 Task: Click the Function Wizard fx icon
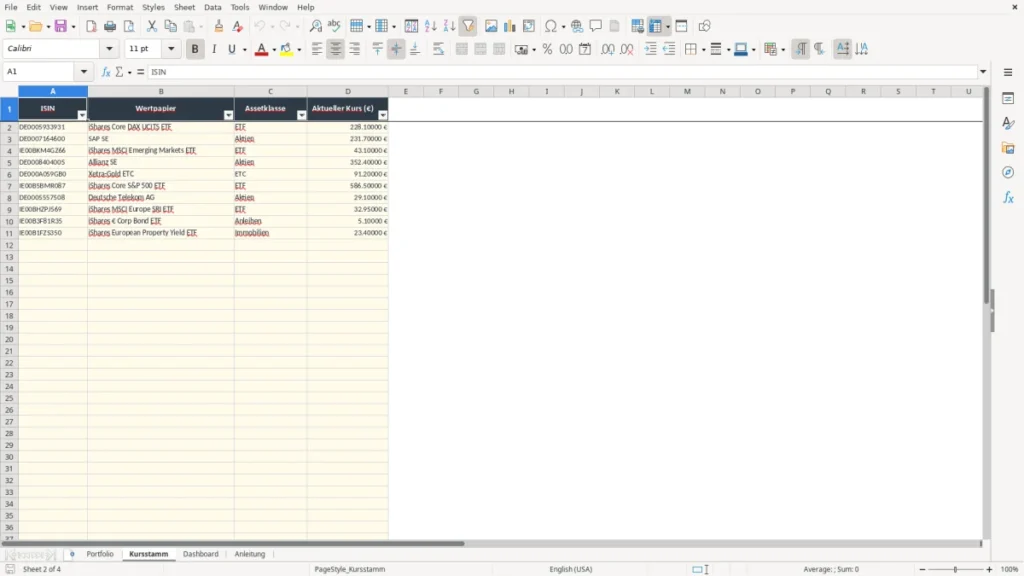[x=106, y=72]
